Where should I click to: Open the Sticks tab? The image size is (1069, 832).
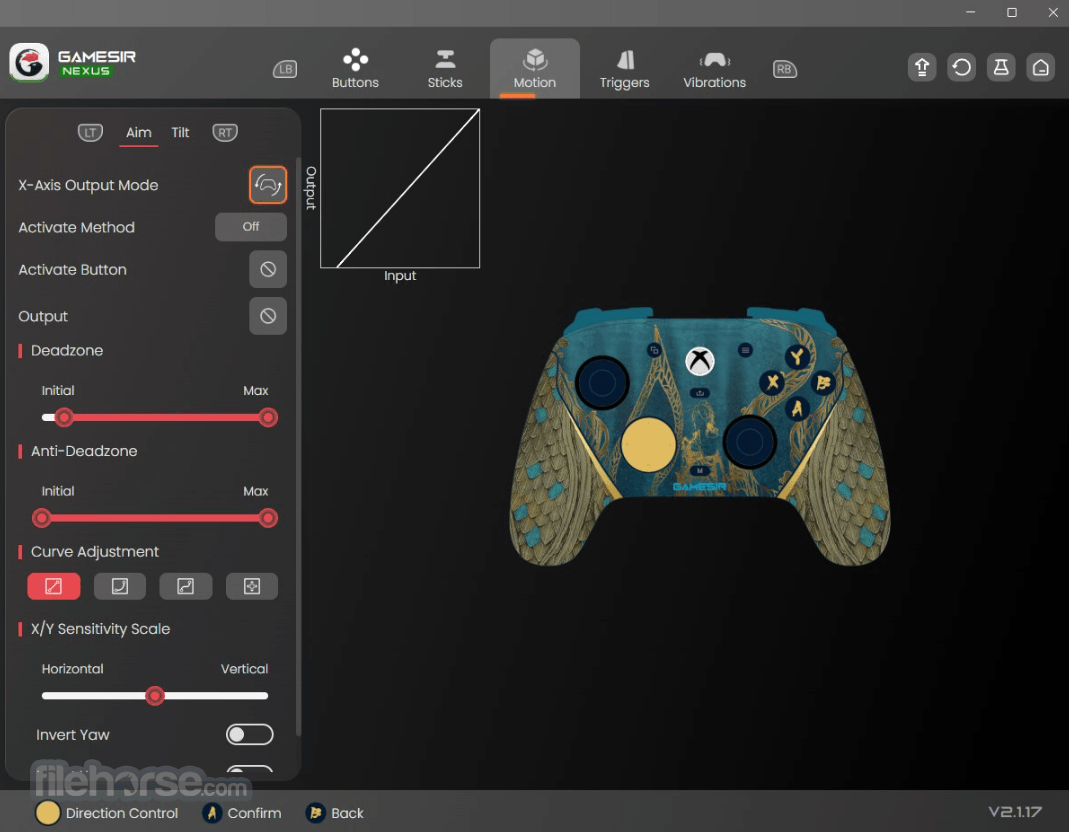tap(445, 68)
